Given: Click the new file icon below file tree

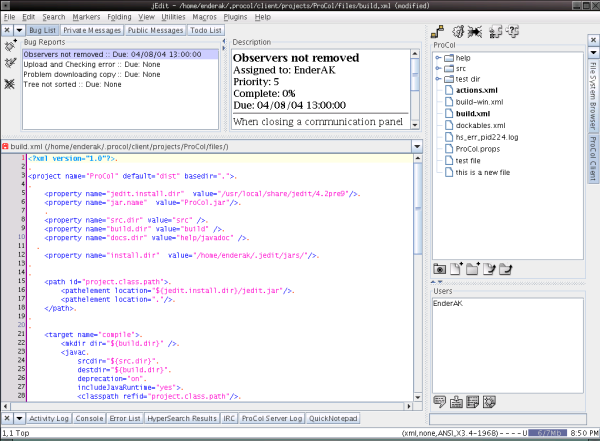Looking at the screenshot, I should coord(457,268).
